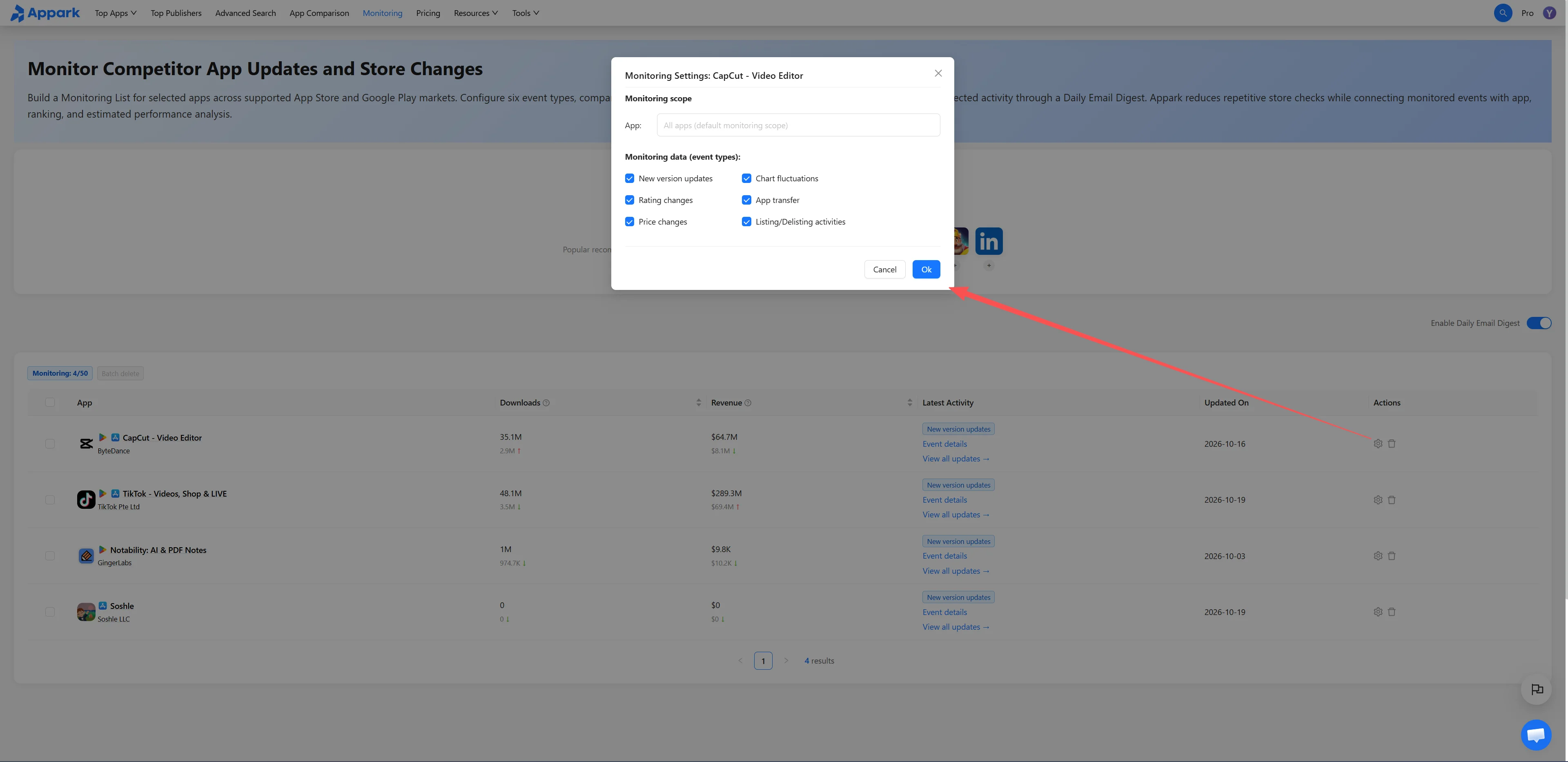Image resolution: width=1568 pixels, height=762 pixels.
Task: Click CapCut Updated On 2026-10-16
Action: [x=1225, y=444]
